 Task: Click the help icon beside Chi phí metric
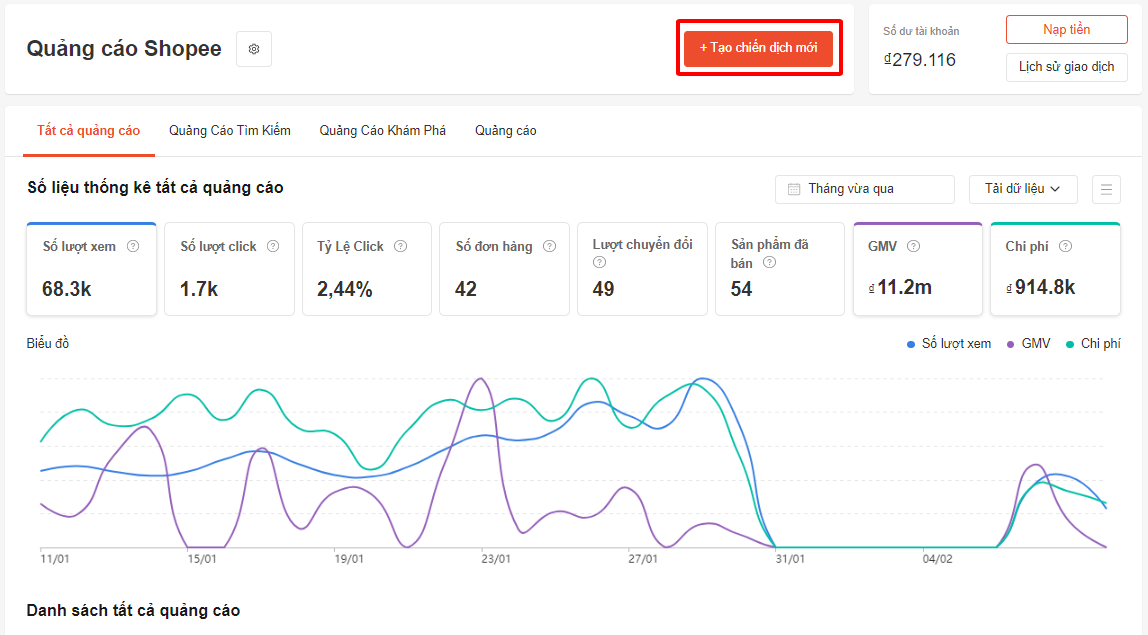[x=1065, y=246]
